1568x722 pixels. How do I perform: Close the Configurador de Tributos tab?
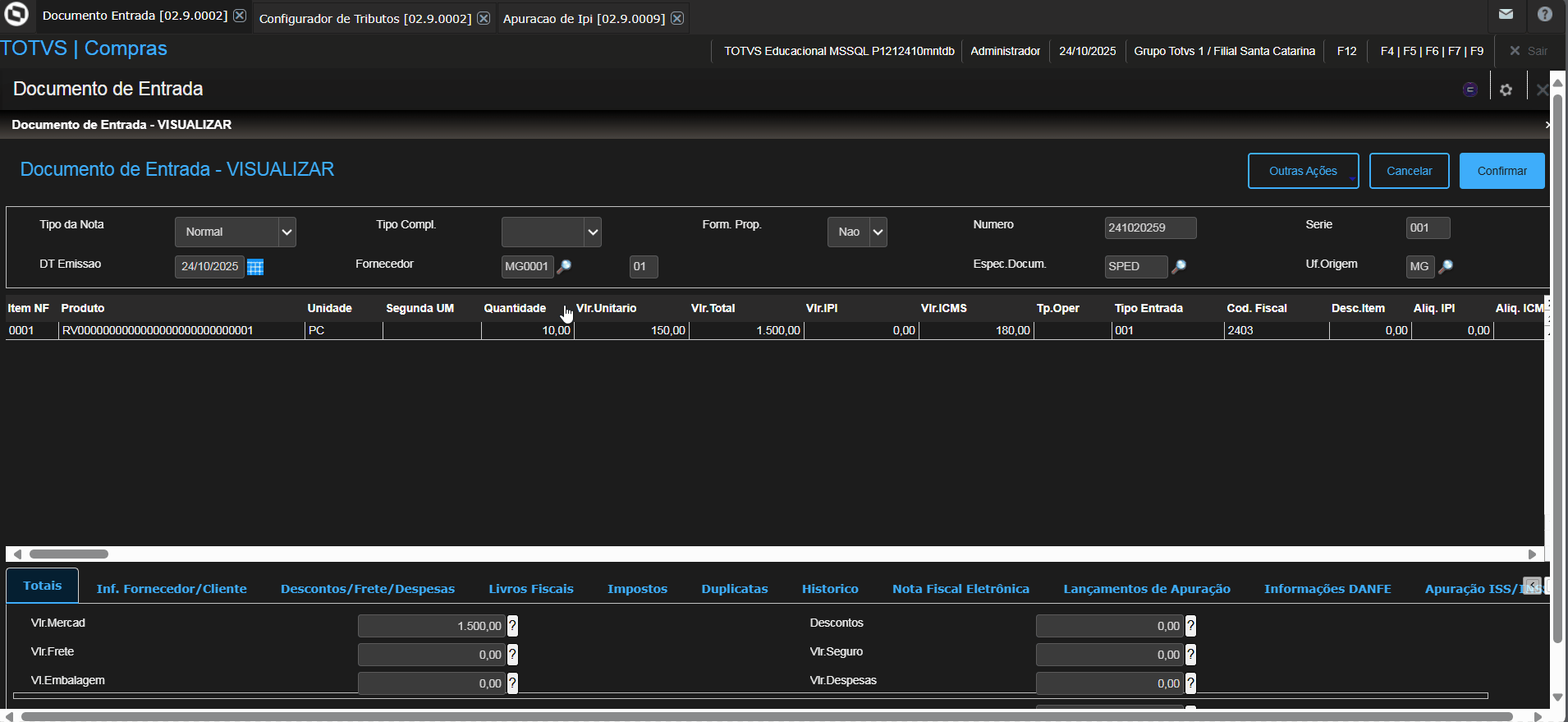pos(484,18)
